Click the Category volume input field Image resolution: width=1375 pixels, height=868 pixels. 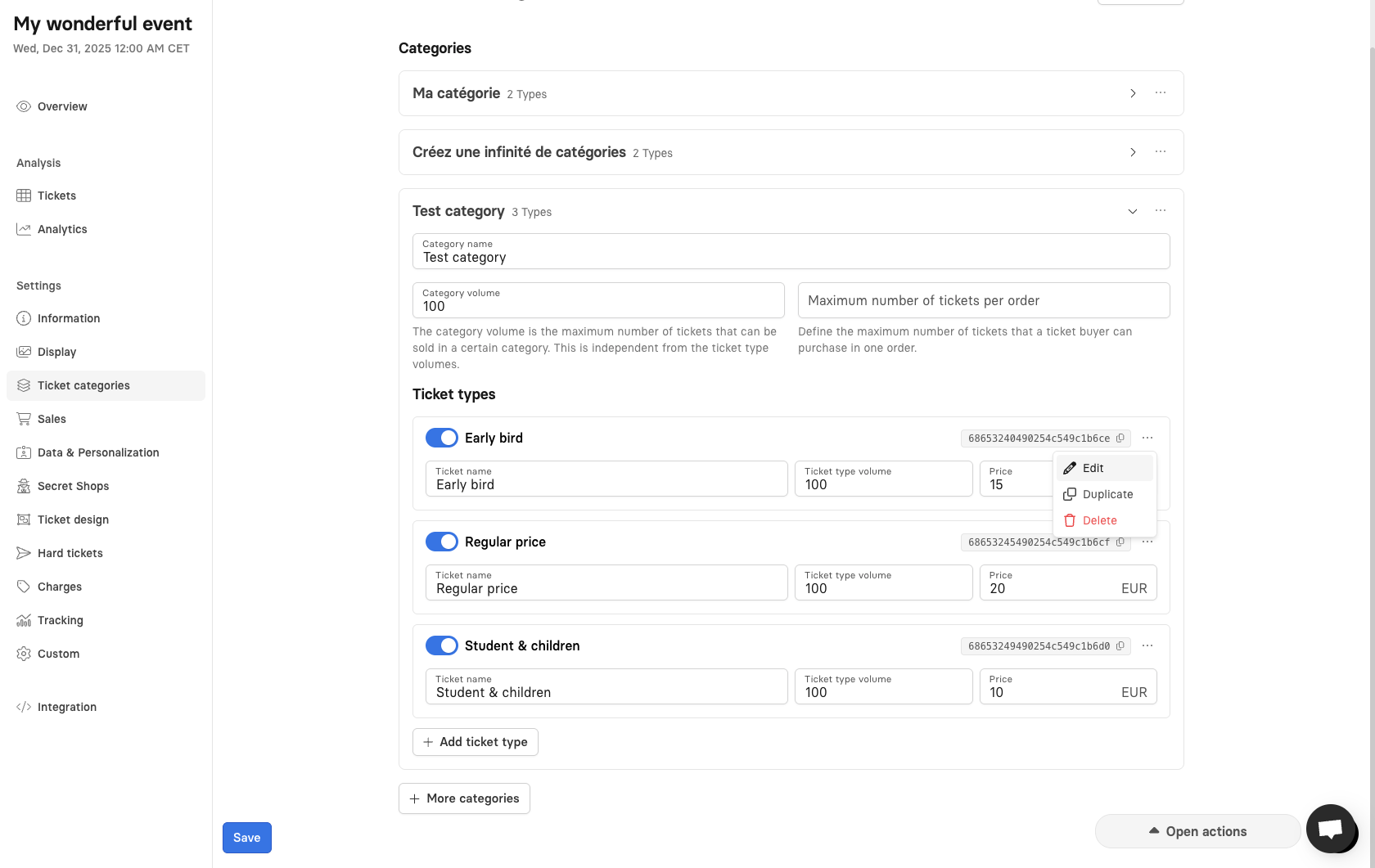[x=598, y=306]
